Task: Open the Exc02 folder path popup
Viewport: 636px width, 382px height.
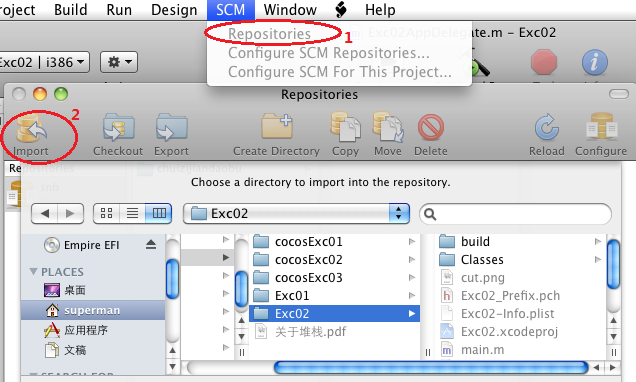Action: pyautogui.click(x=296, y=213)
